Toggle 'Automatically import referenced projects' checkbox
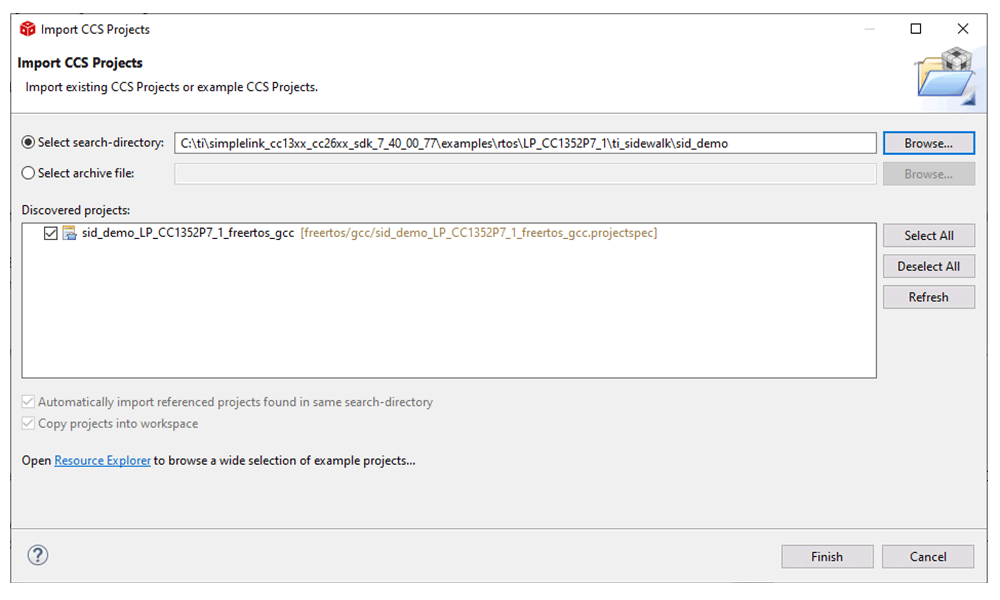This screenshot has height=600, width=1000. 27,402
